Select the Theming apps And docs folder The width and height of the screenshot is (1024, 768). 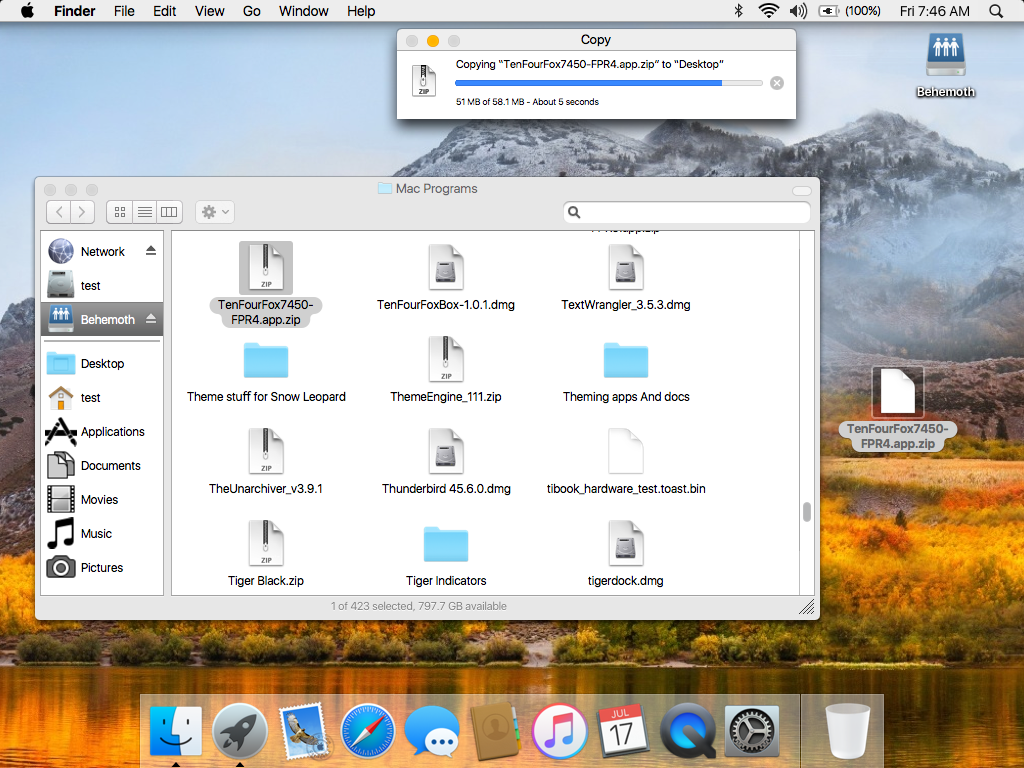[626, 361]
